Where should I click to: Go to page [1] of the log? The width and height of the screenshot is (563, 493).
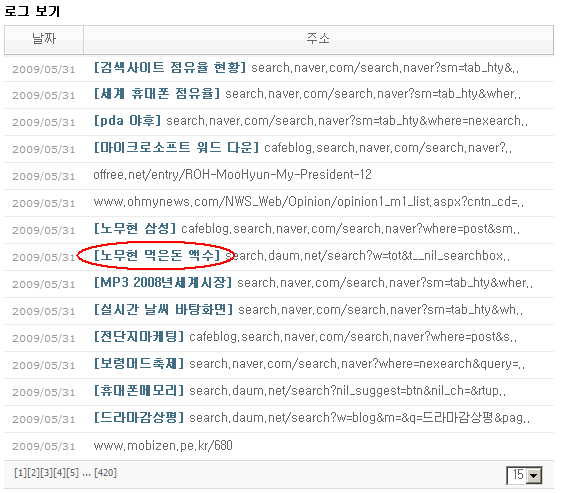(x=20, y=473)
